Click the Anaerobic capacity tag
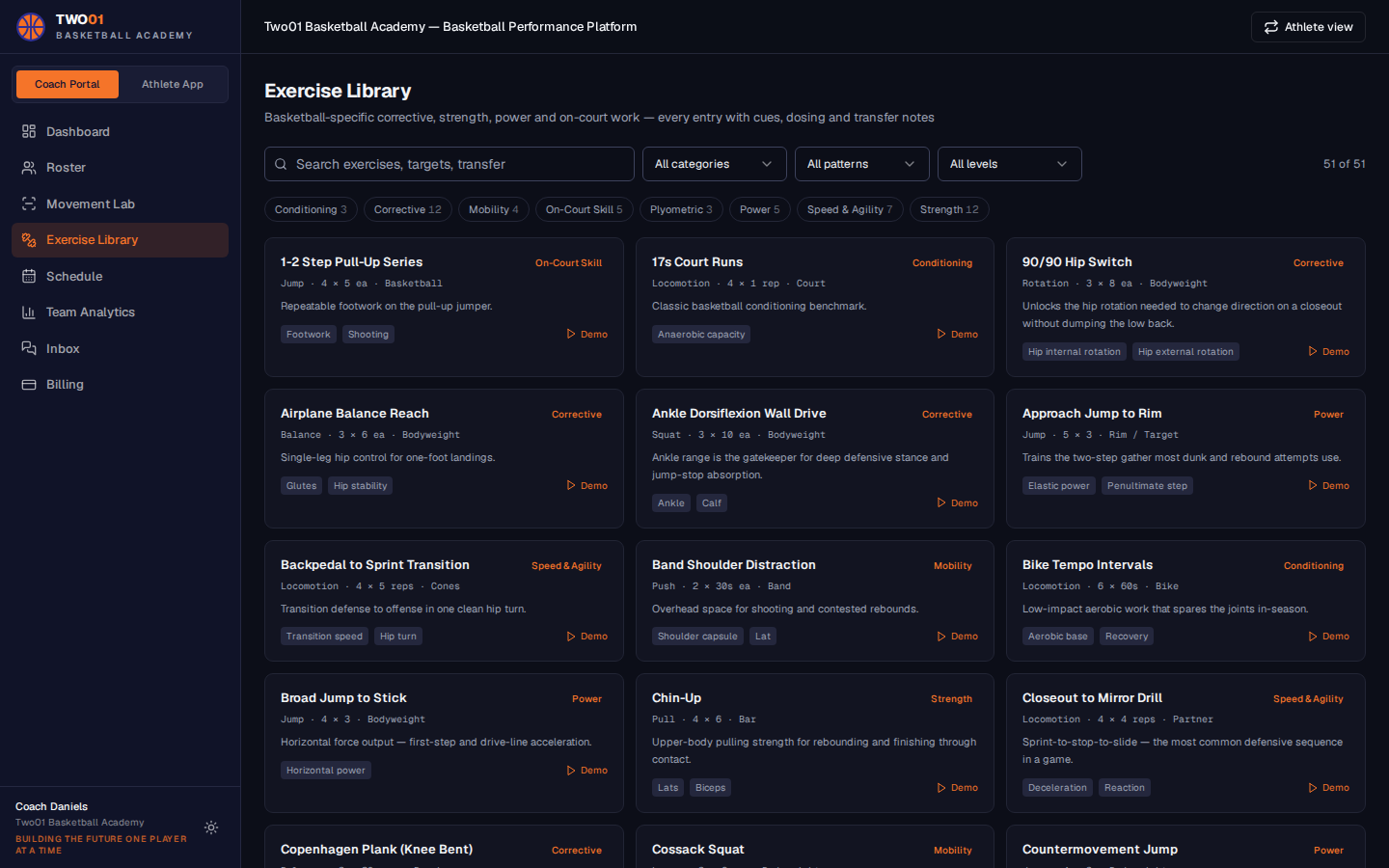The height and width of the screenshot is (868, 1389). [x=701, y=335]
